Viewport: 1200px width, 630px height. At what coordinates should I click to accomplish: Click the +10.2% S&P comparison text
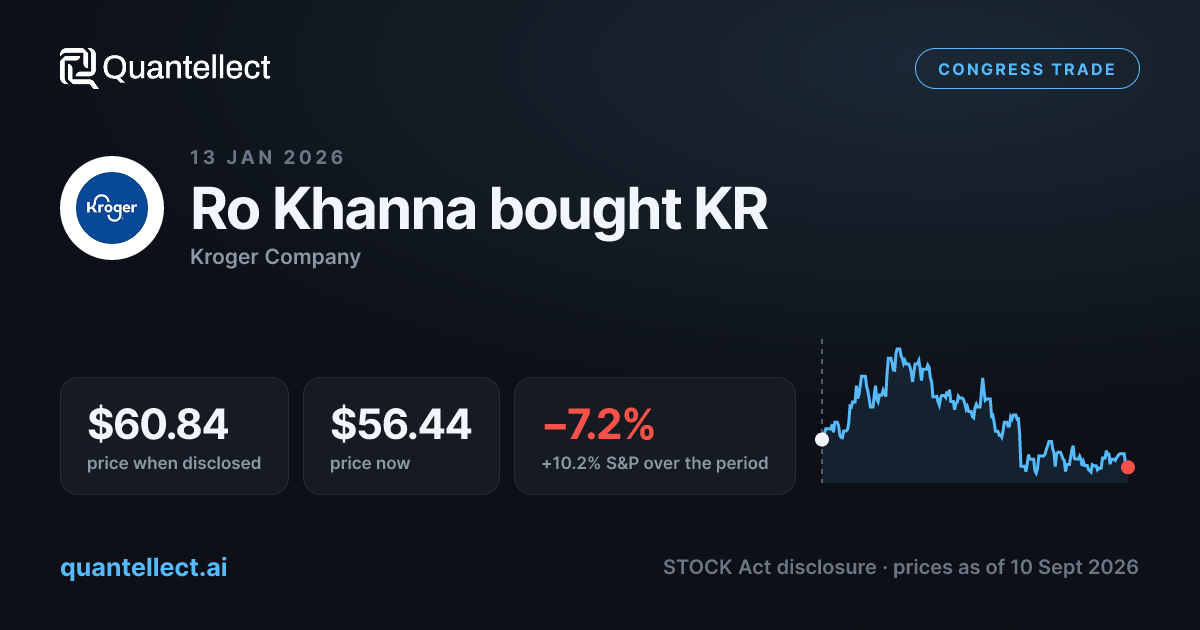655,463
